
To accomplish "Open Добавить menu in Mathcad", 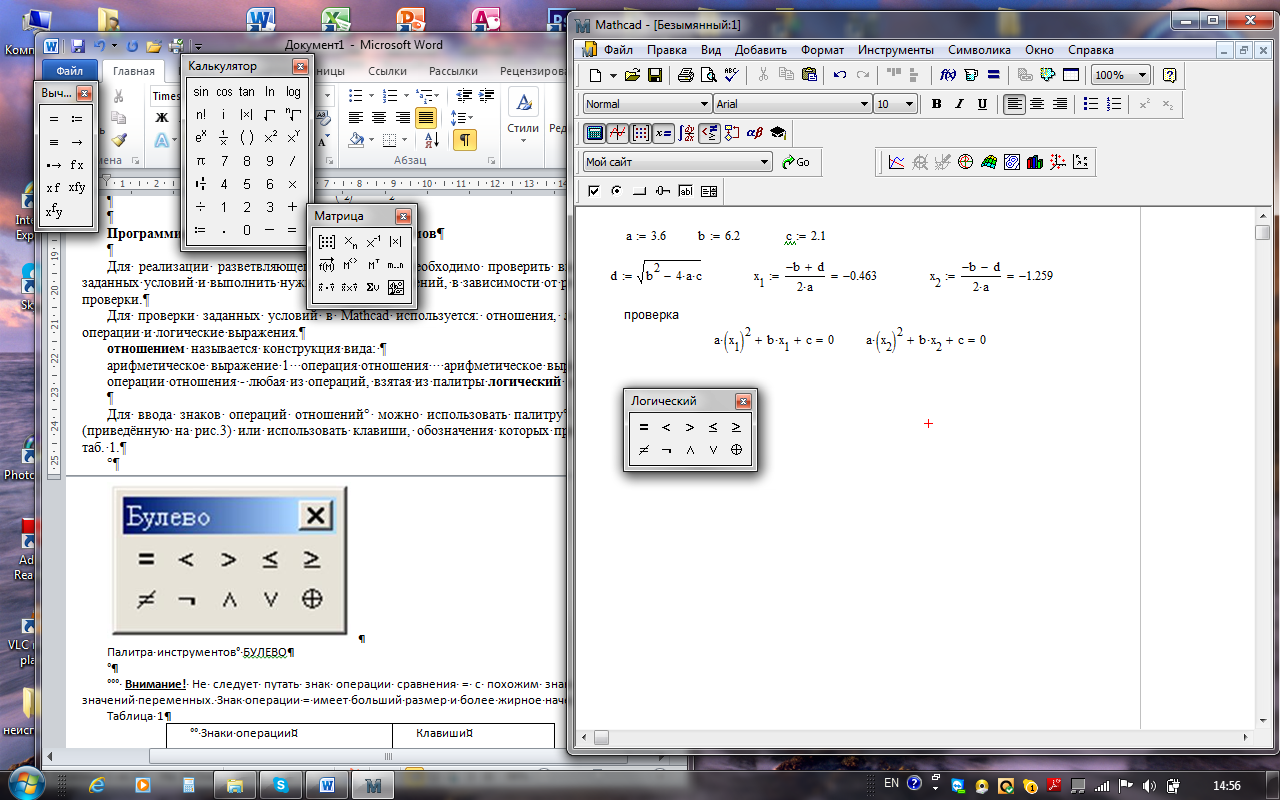I will click(x=760, y=49).
